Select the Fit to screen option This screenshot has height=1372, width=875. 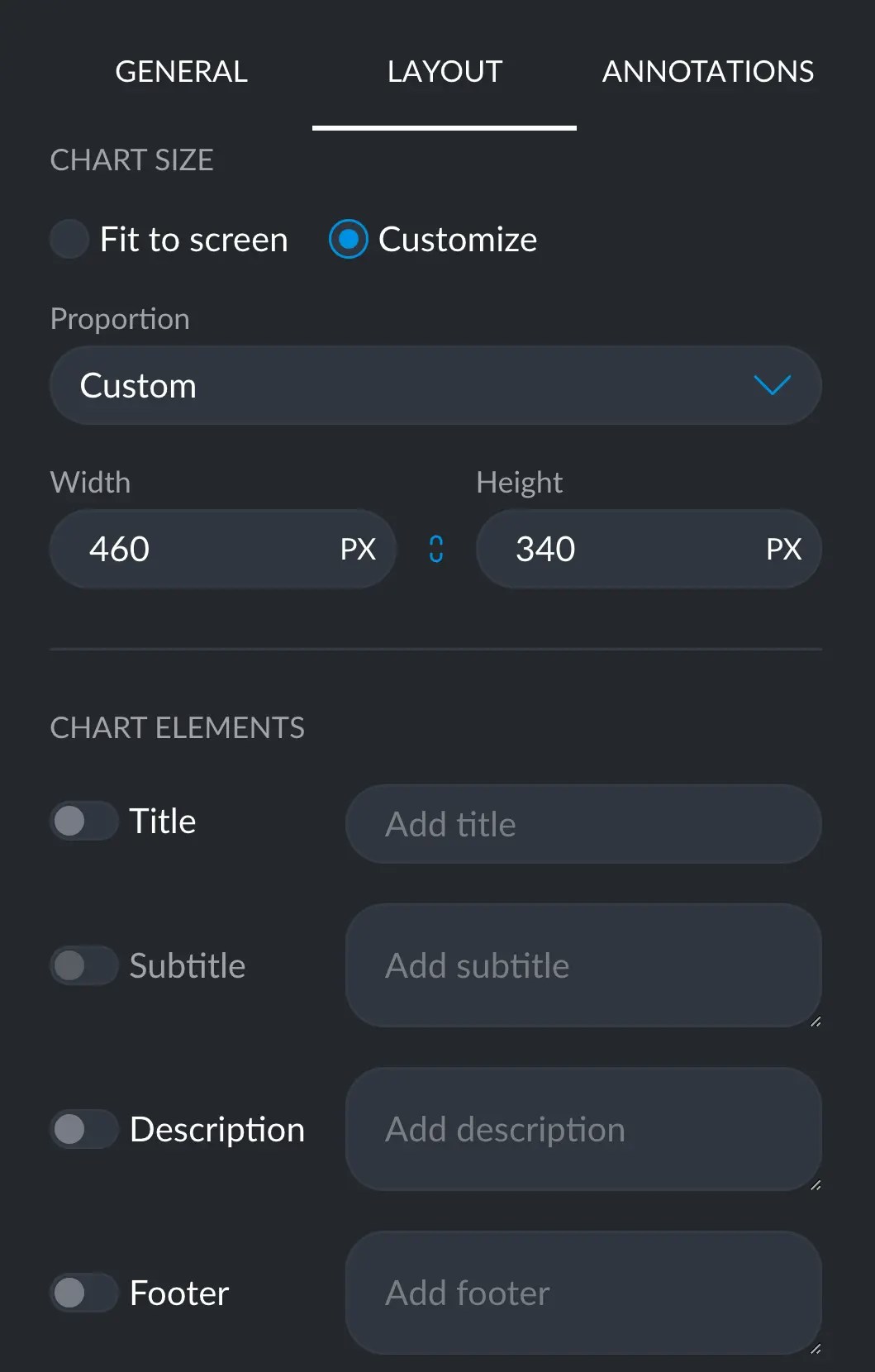tap(69, 239)
